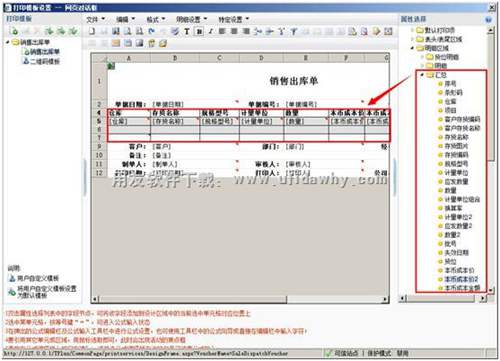The image size is (500, 361).
Task: Open the 特定设置 menu
Action: tap(234, 20)
